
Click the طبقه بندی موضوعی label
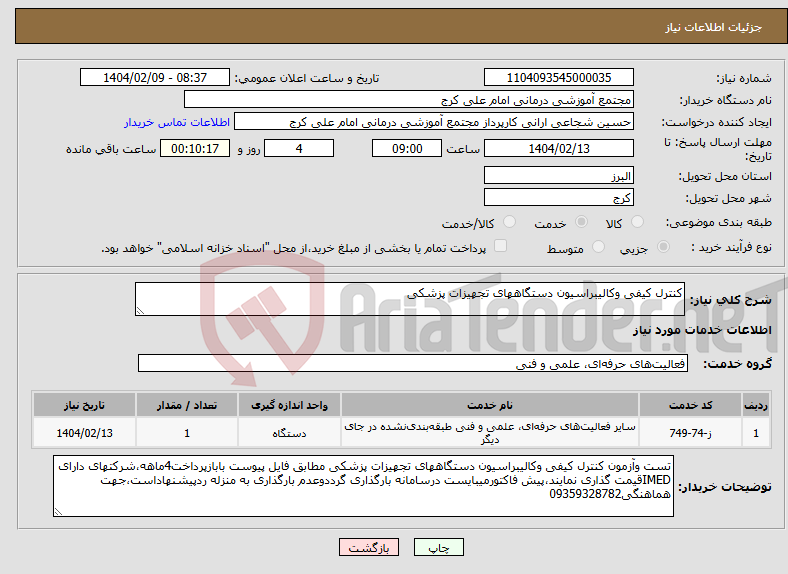click(x=719, y=222)
